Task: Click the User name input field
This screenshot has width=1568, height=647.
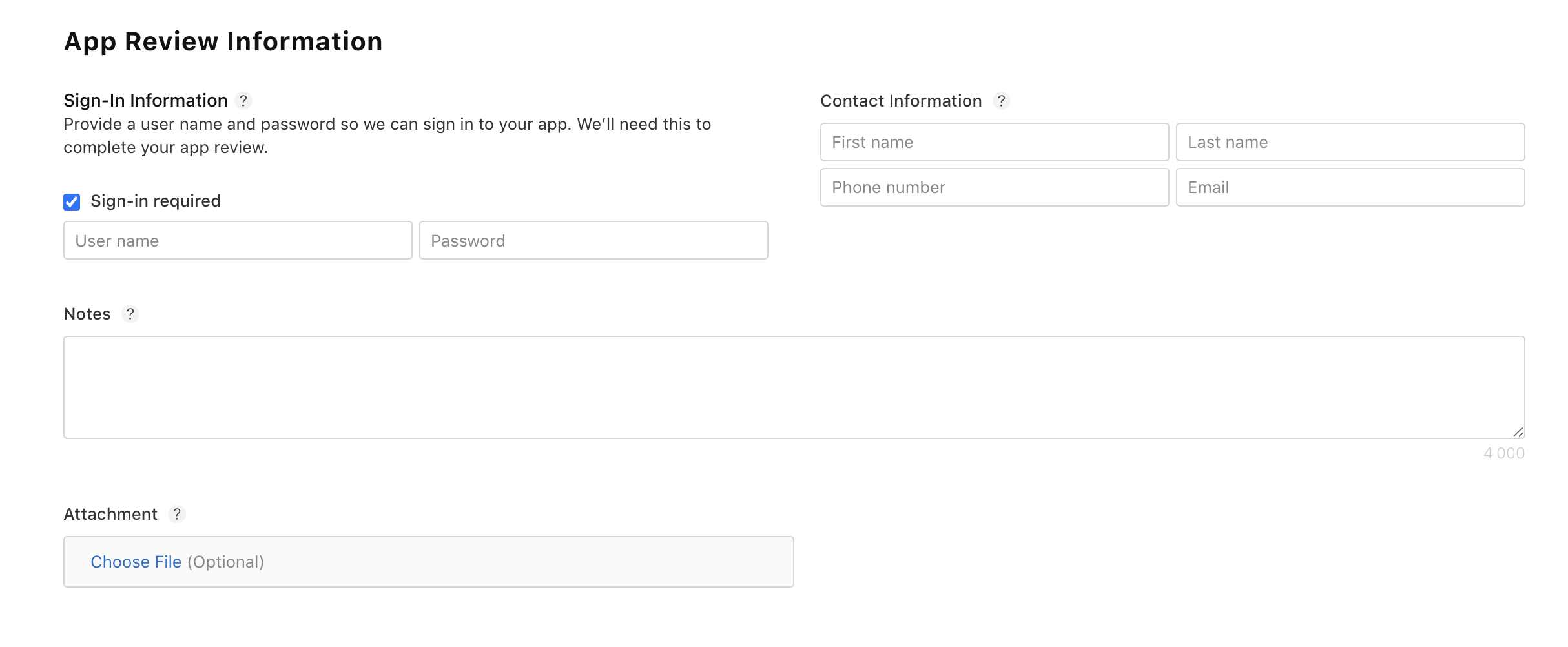Action: [237, 240]
